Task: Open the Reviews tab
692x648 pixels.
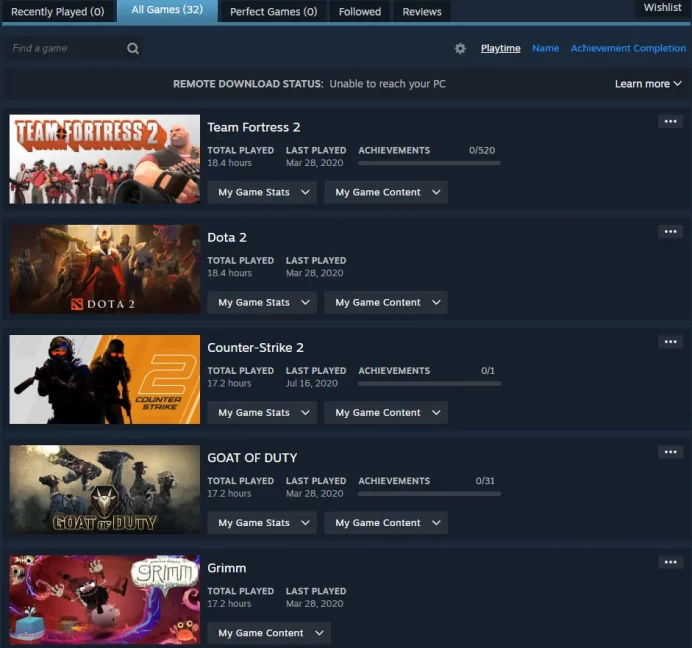Action: [x=421, y=11]
